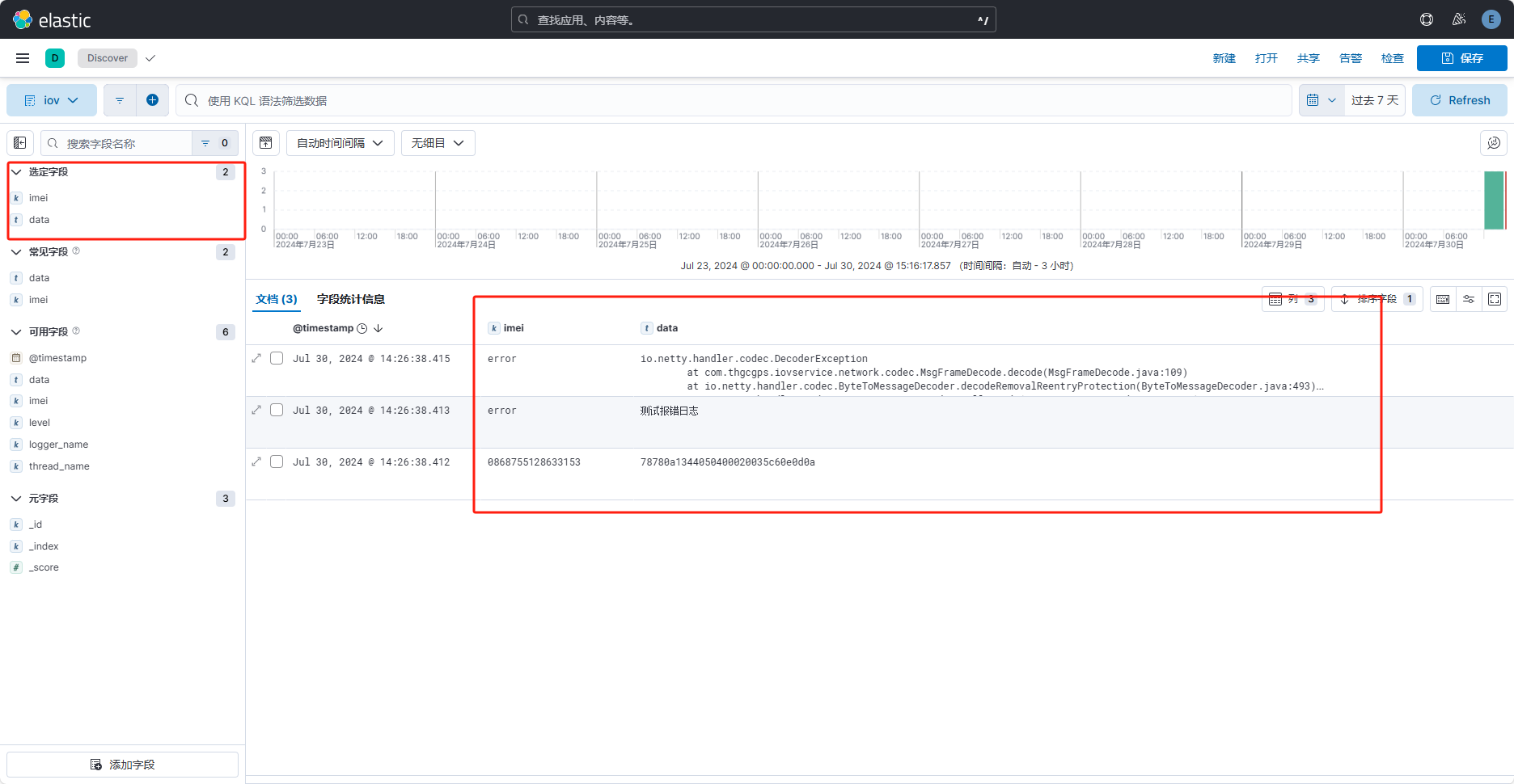Switch to the 字段统计信息 tab
The width and height of the screenshot is (1514, 784).
[x=350, y=299]
